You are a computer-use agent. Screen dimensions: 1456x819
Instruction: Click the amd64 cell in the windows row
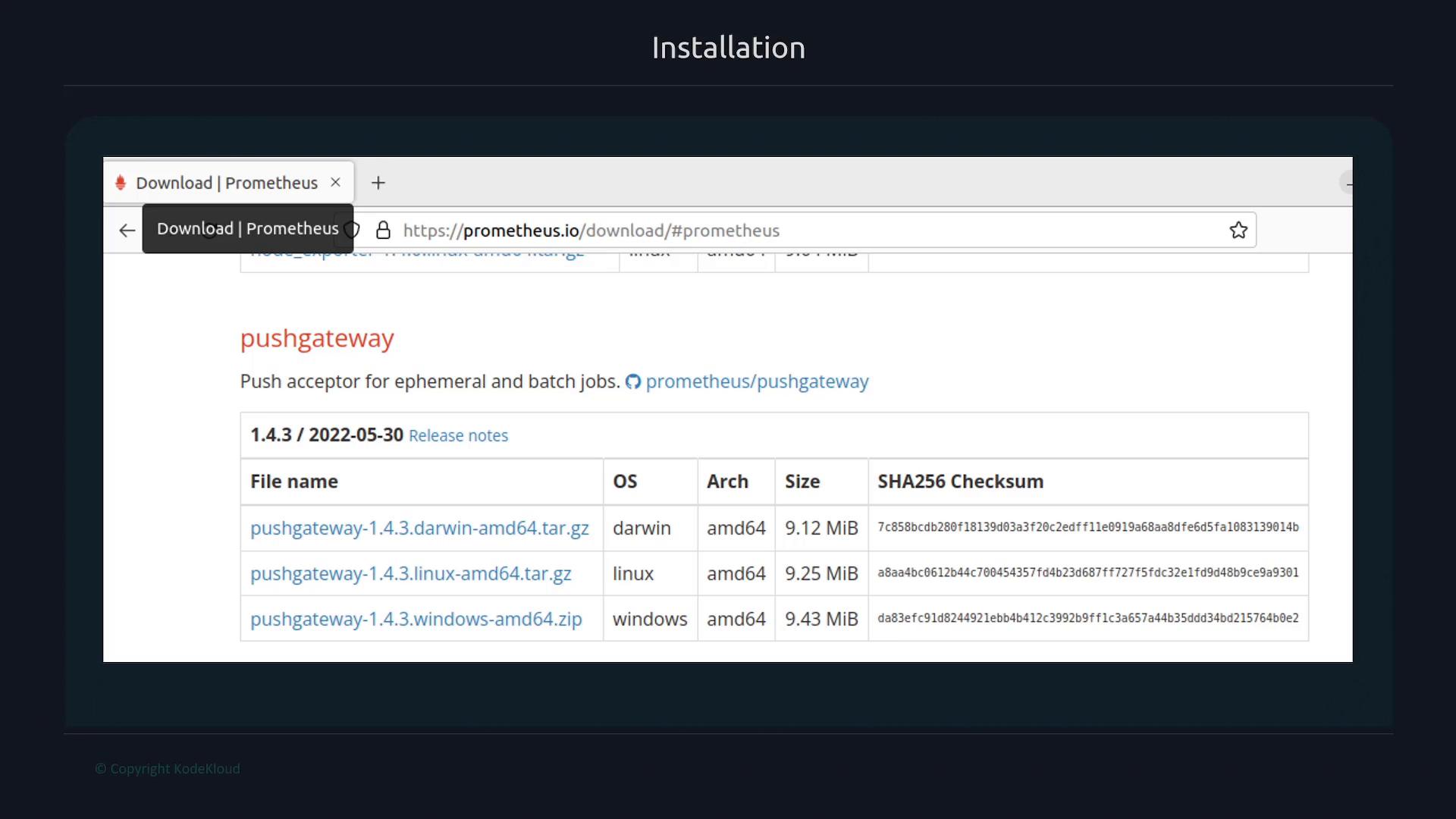[x=736, y=620]
